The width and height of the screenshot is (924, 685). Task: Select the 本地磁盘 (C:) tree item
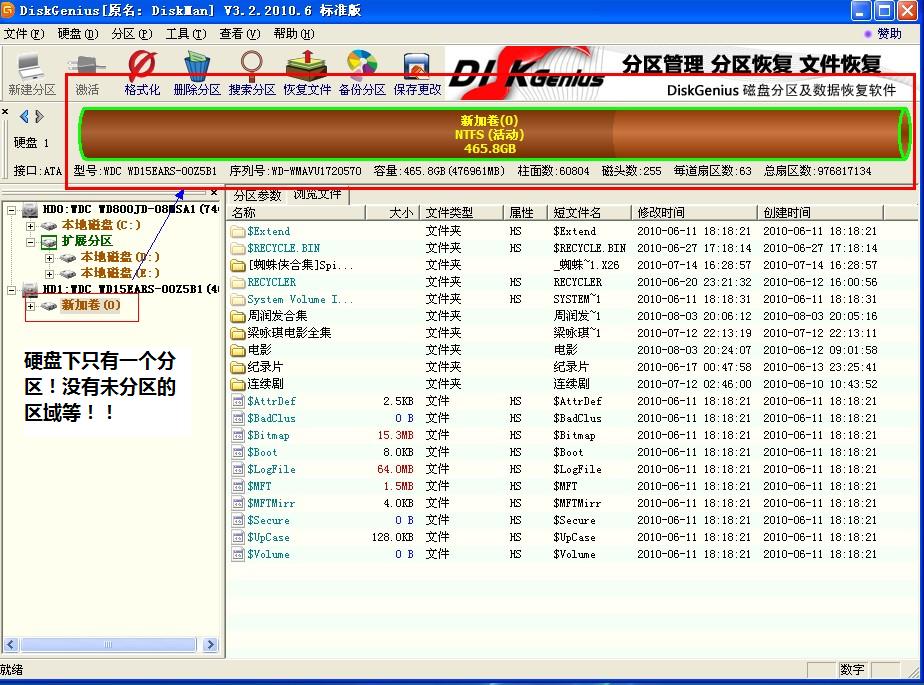(x=101, y=225)
